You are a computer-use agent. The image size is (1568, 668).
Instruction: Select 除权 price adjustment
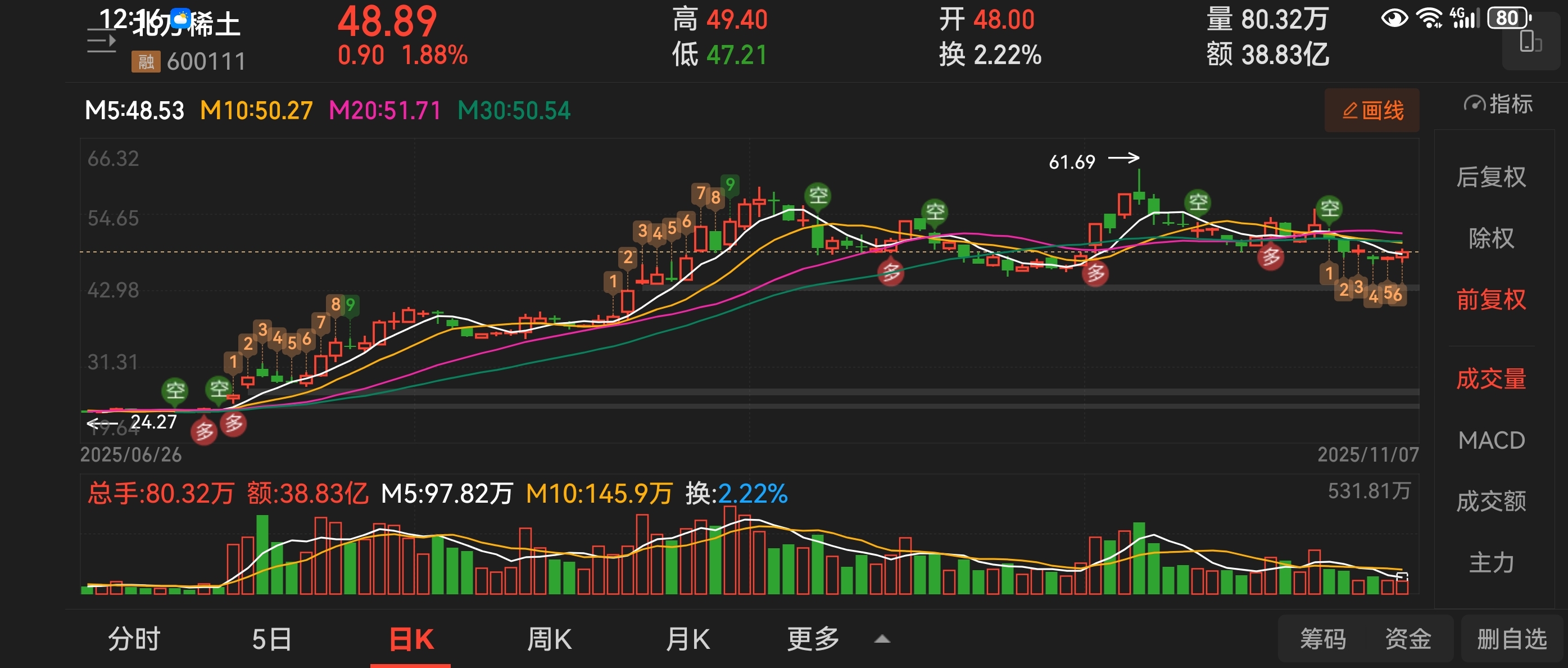(1490, 238)
